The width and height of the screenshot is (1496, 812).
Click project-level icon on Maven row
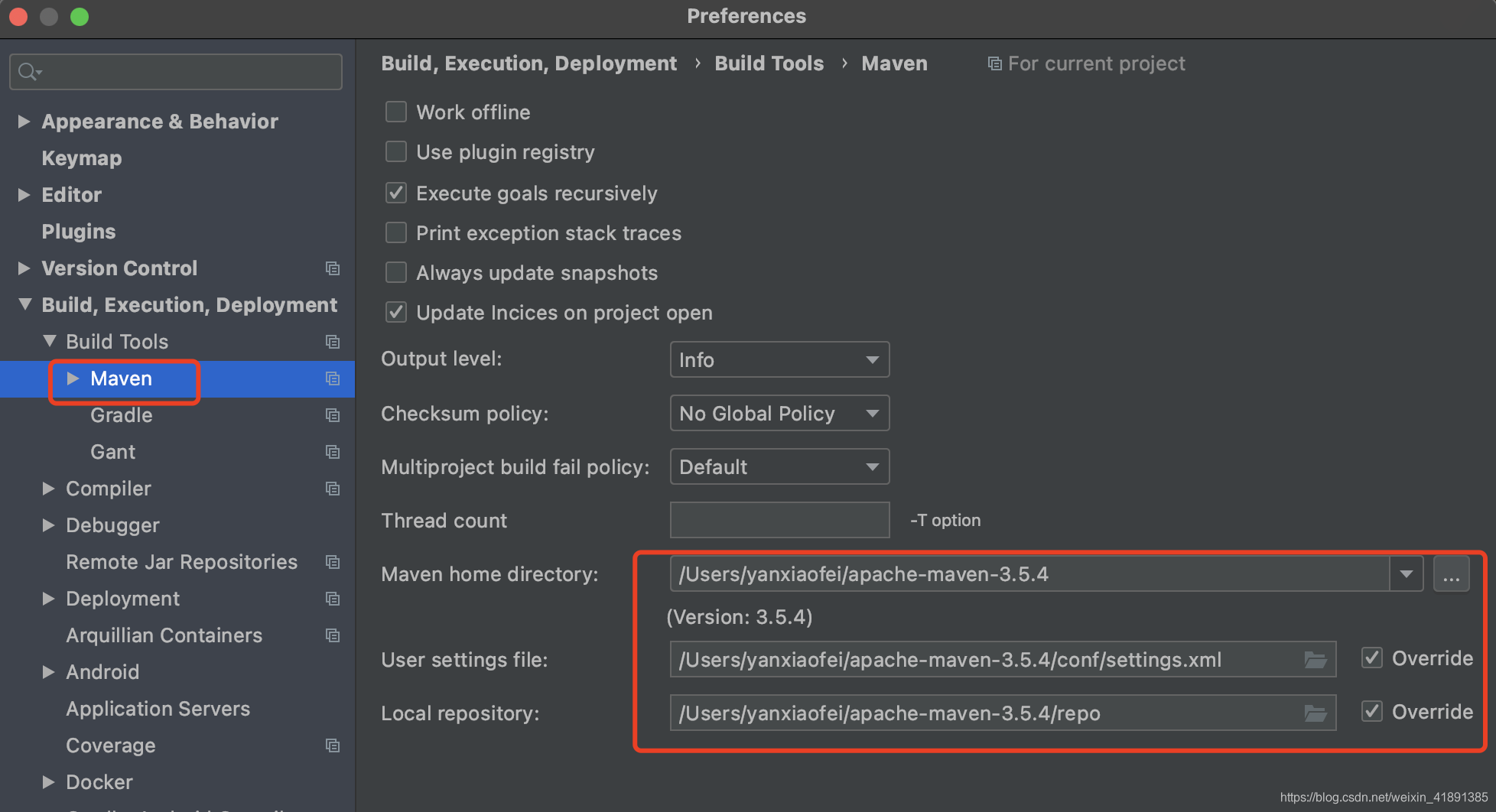click(x=333, y=378)
